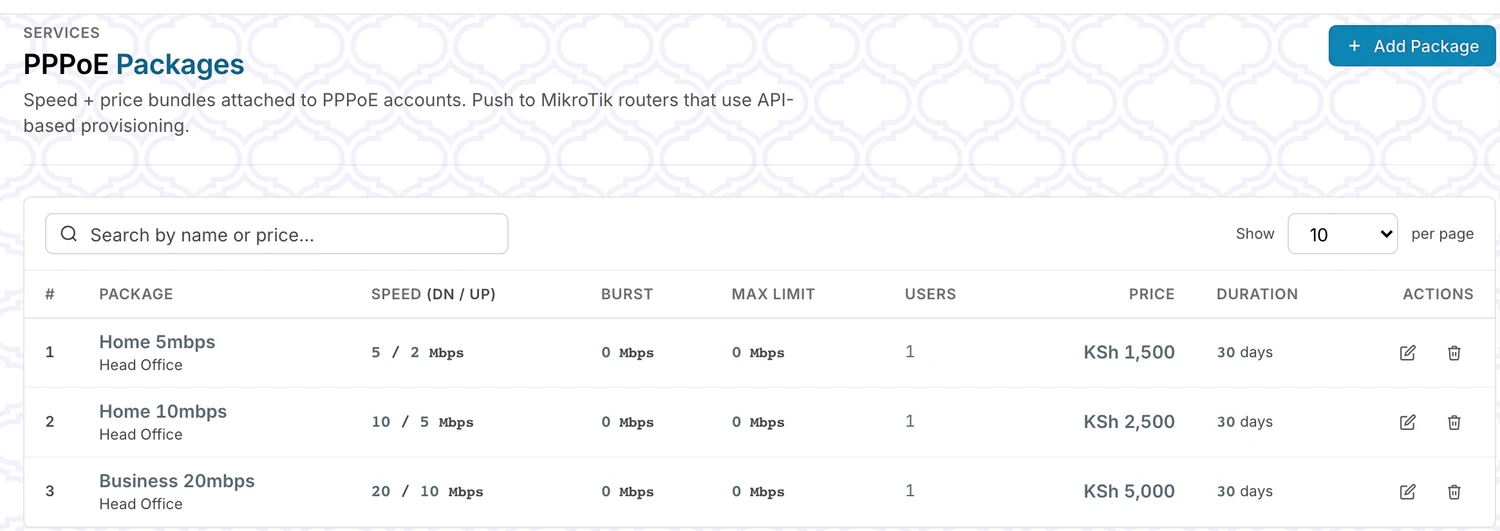Click the USERS column header
Screen dimensions: 1500x531
pos(930,294)
